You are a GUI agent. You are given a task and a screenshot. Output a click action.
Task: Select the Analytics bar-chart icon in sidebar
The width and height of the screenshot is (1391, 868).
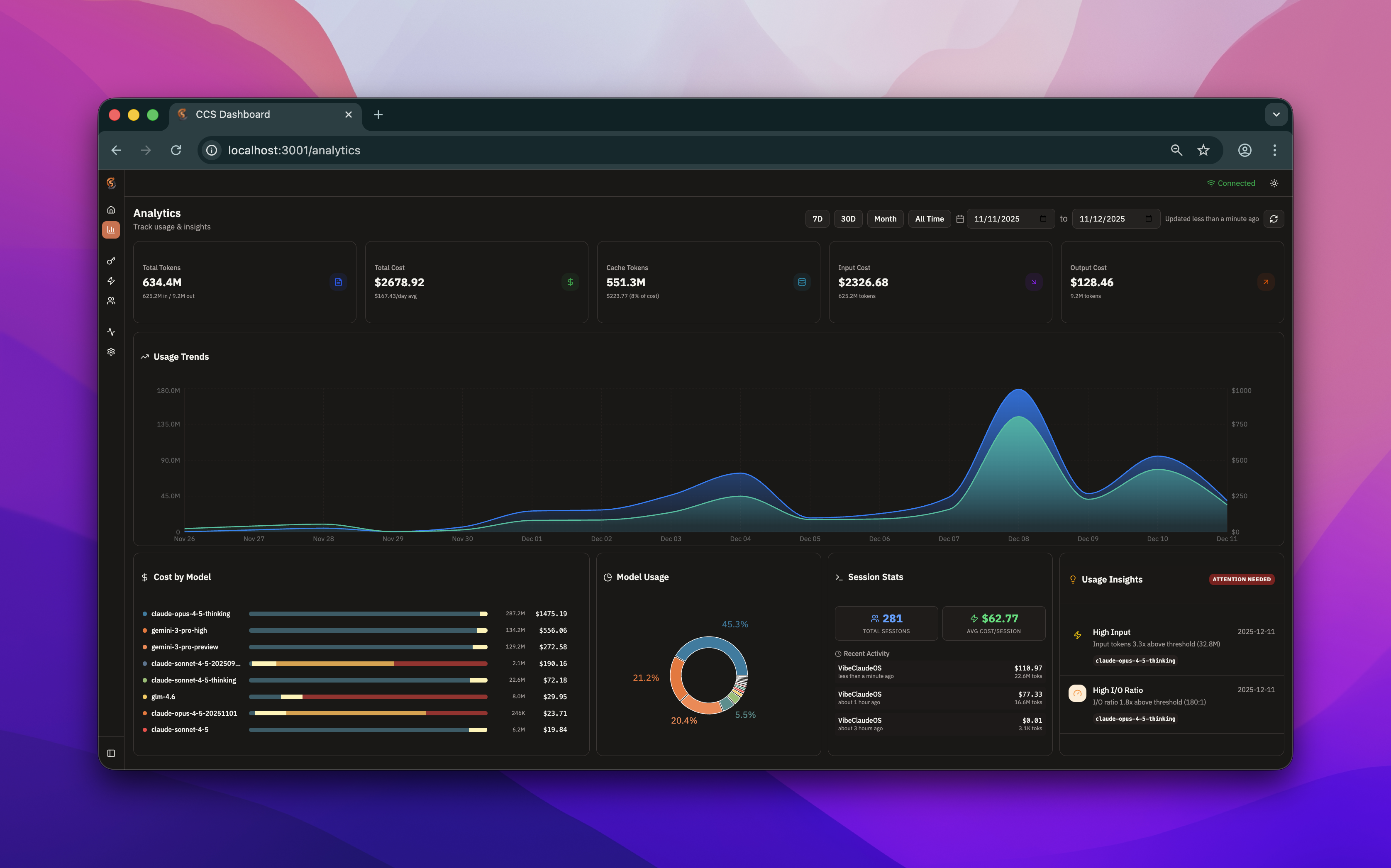pyautogui.click(x=111, y=229)
